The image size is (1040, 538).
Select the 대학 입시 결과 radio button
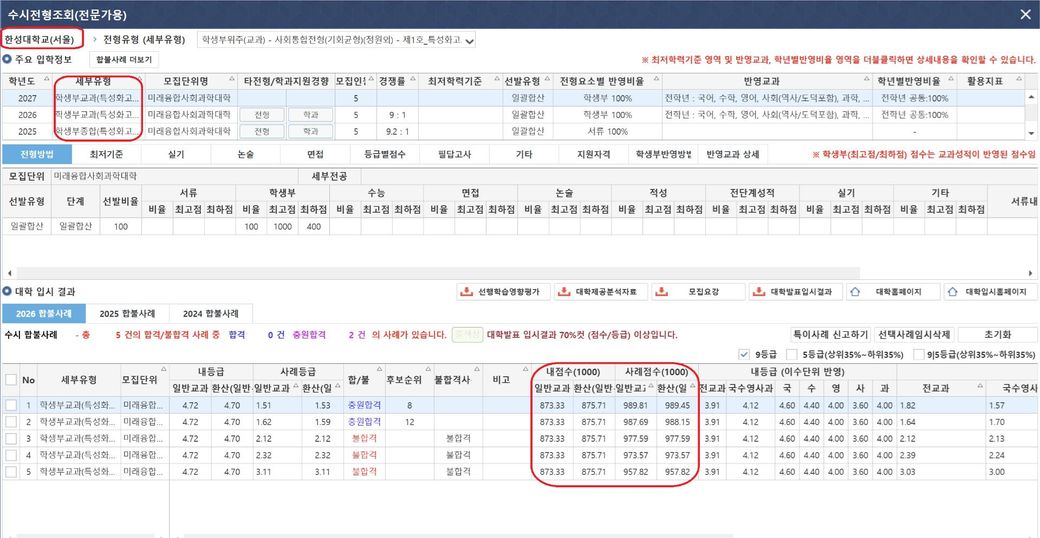(x=7, y=291)
